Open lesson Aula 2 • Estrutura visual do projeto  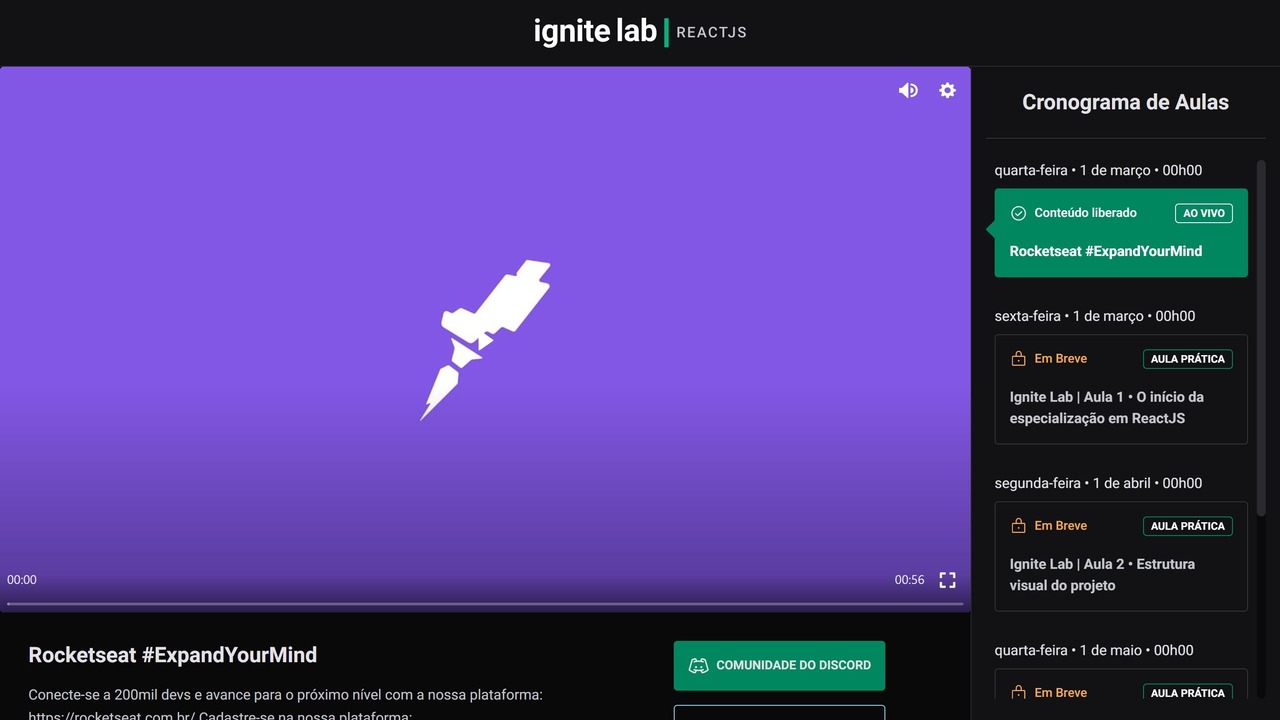tap(1121, 556)
